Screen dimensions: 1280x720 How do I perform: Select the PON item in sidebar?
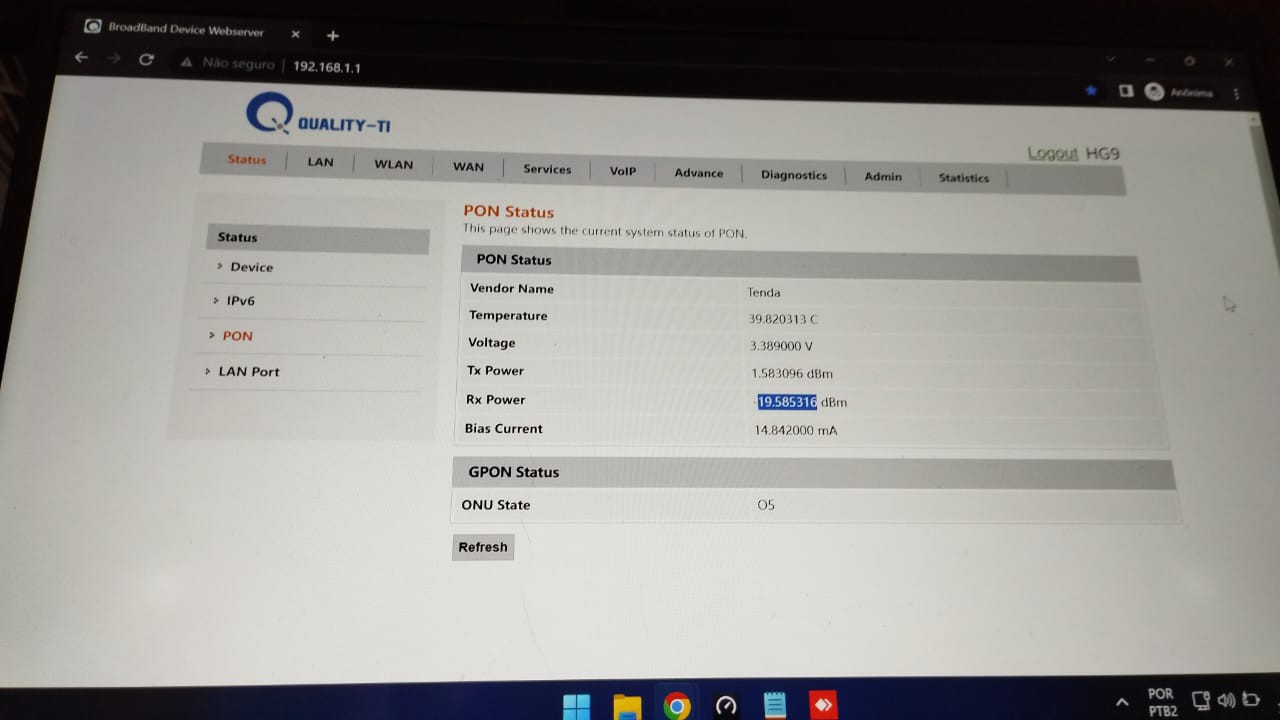pyautogui.click(x=237, y=336)
